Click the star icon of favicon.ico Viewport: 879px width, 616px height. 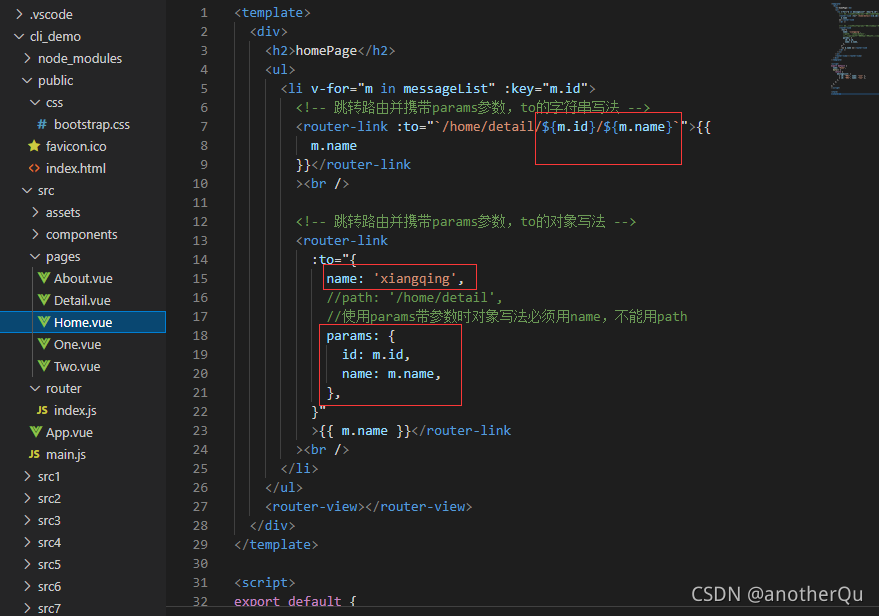34,146
